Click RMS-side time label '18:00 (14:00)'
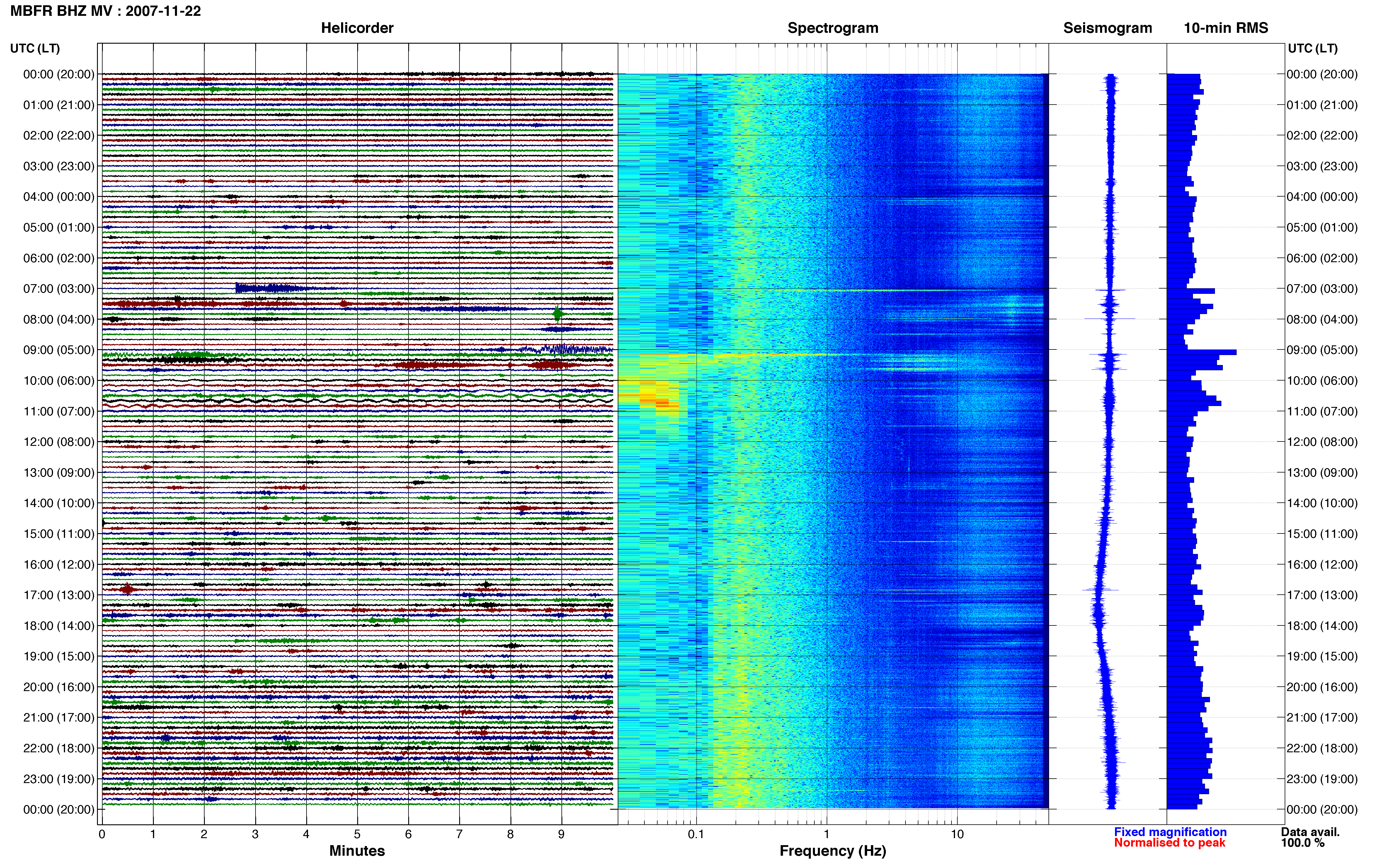 pos(1322,626)
